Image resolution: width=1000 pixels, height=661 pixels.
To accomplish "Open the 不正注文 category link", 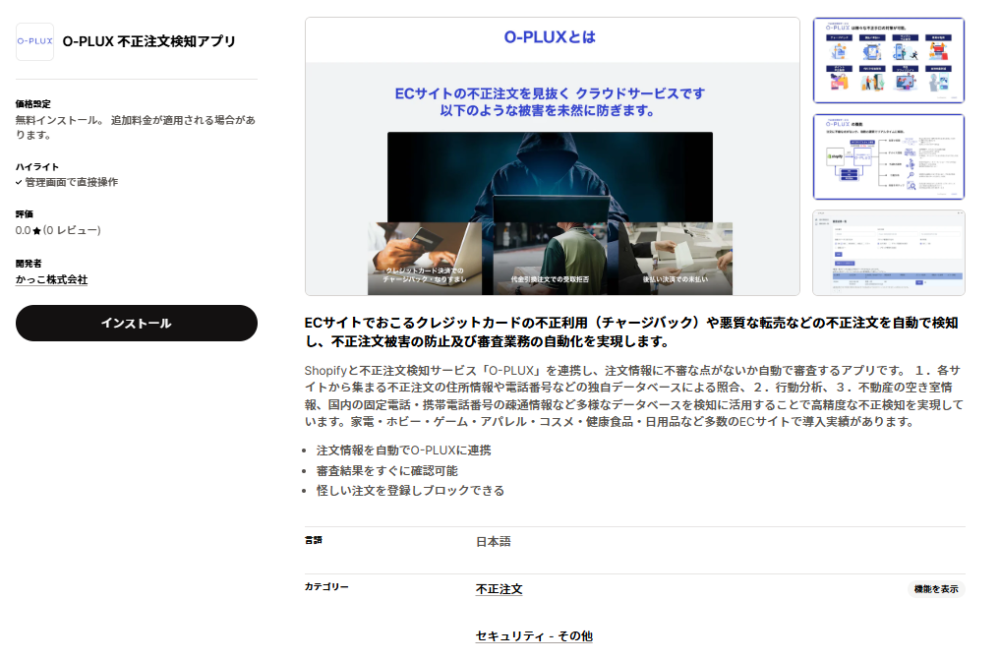I will pyautogui.click(x=499, y=589).
